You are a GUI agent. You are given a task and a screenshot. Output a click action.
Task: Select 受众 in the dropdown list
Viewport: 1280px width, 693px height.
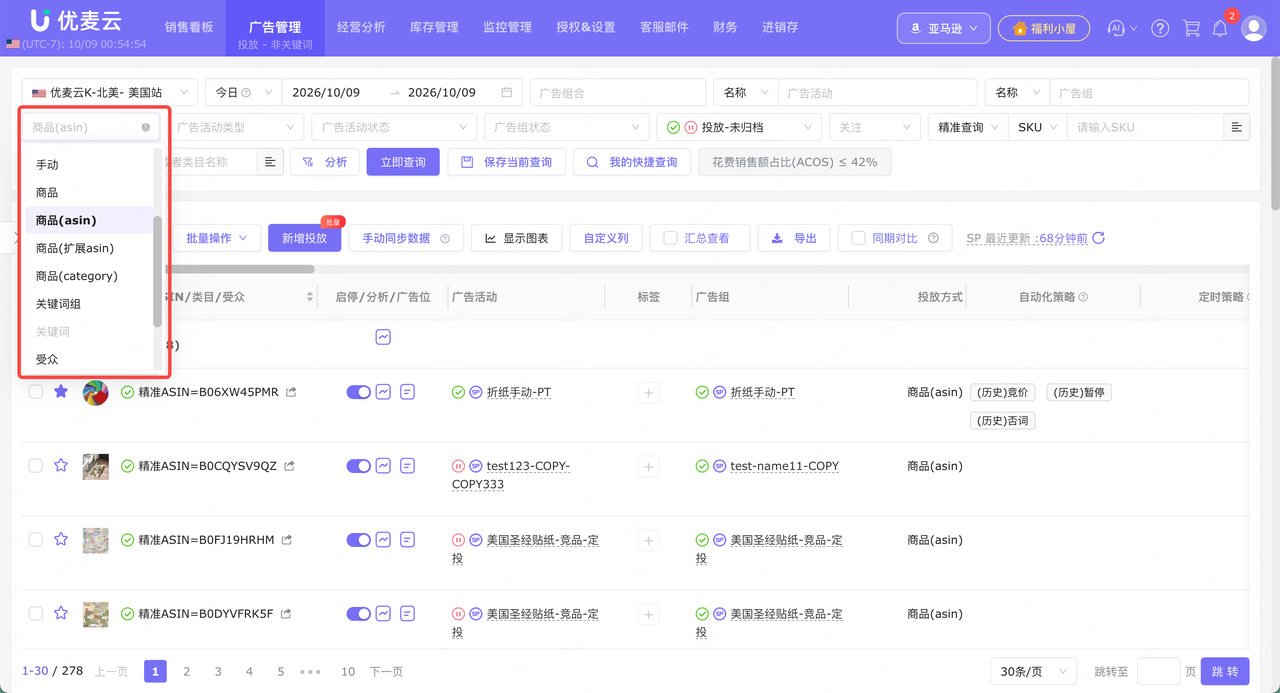(89, 359)
